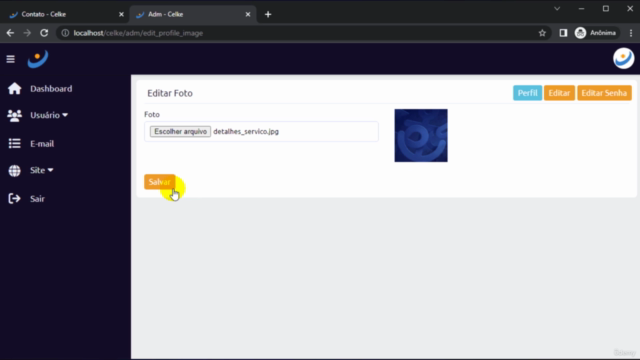Click Sair to log out
Screen dimensions: 640x360
coord(37,199)
